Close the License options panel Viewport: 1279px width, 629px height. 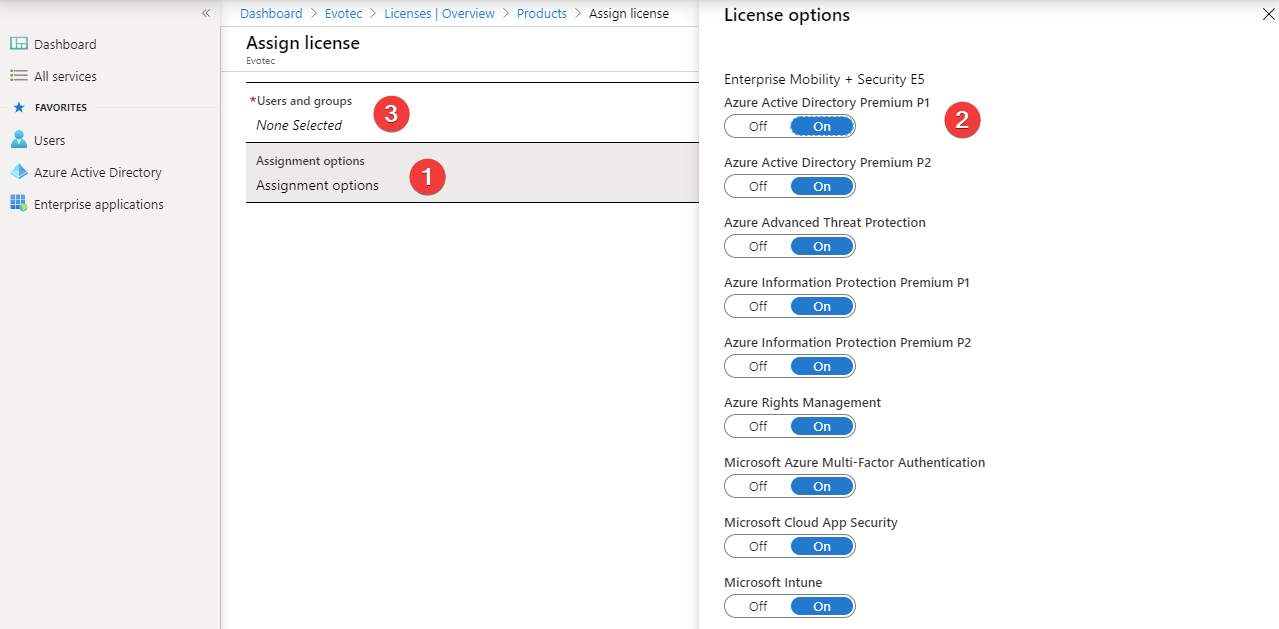pyautogui.click(x=1267, y=14)
